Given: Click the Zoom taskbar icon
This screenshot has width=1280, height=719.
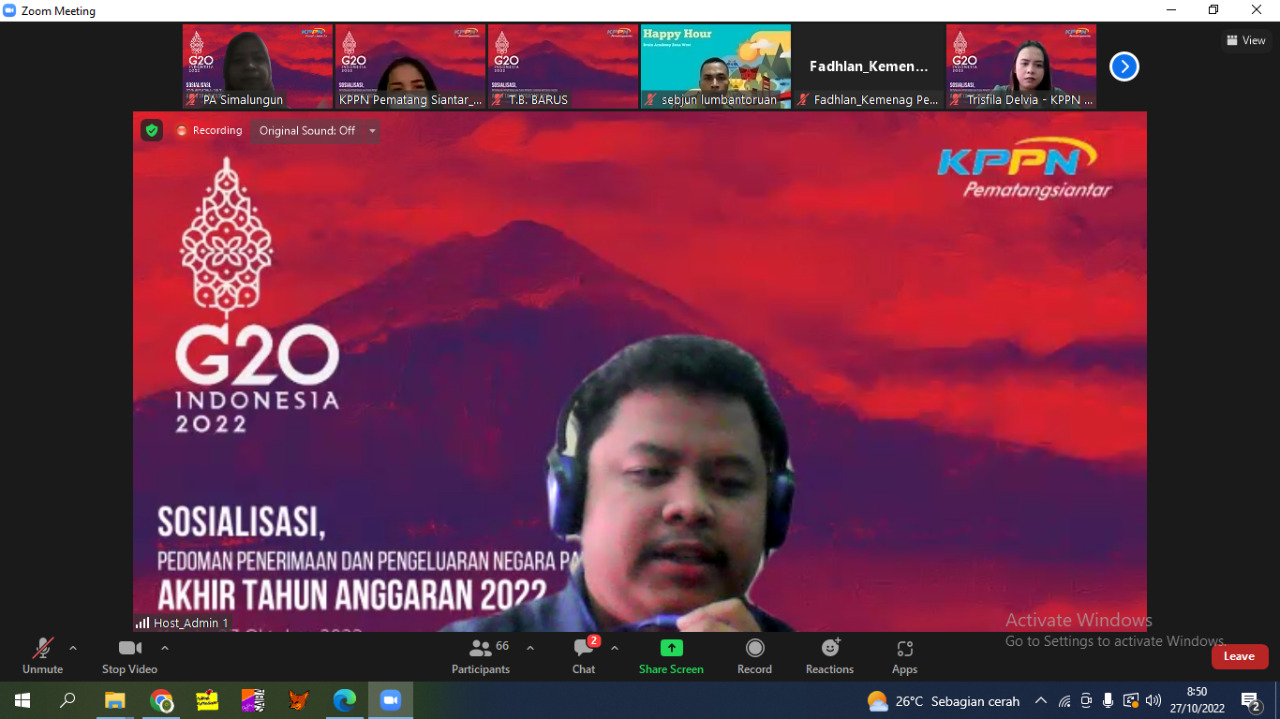Looking at the screenshot, I should pos(390,700).
